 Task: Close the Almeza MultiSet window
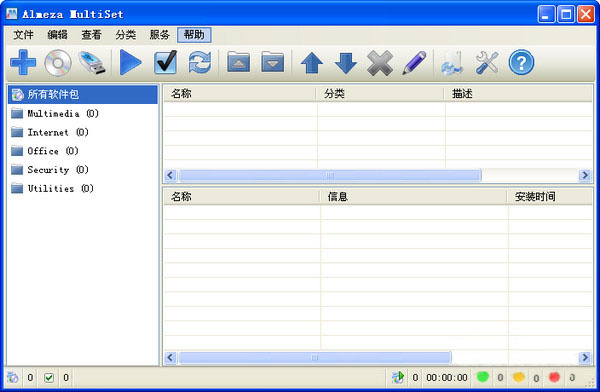586,15
